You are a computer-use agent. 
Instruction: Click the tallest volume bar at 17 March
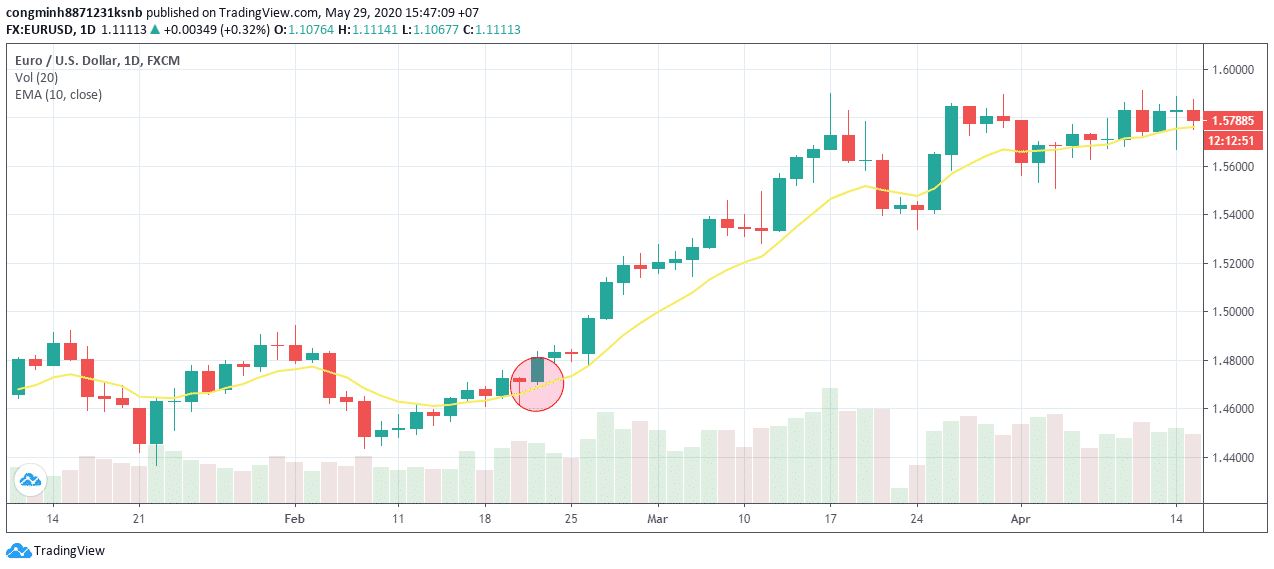click(x=830, y=445)
